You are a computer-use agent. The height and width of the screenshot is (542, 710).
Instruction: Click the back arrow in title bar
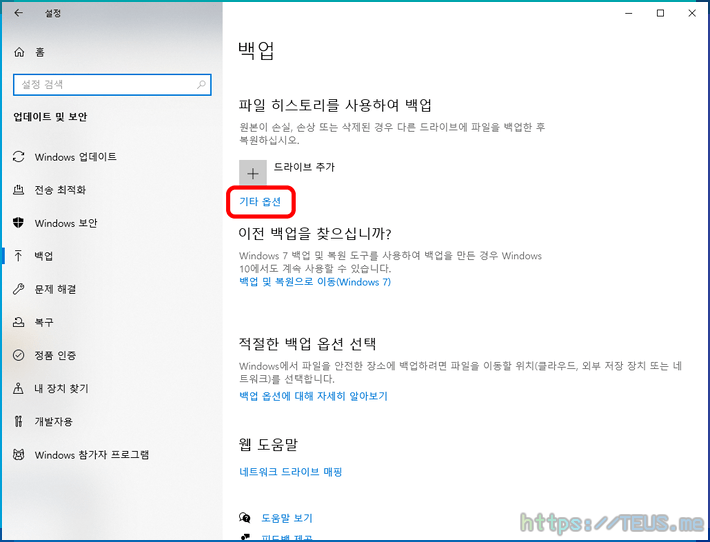coord(19,13)
